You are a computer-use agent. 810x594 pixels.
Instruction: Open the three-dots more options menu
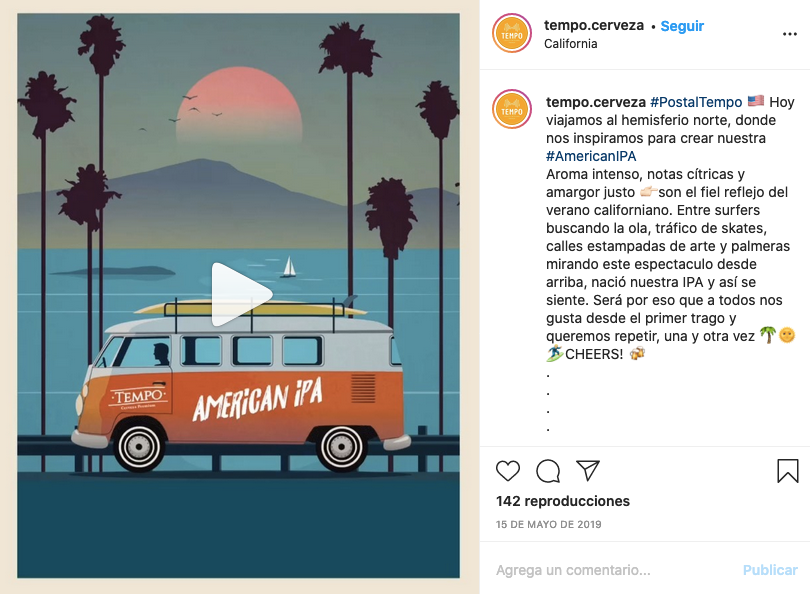coord(790,34)
